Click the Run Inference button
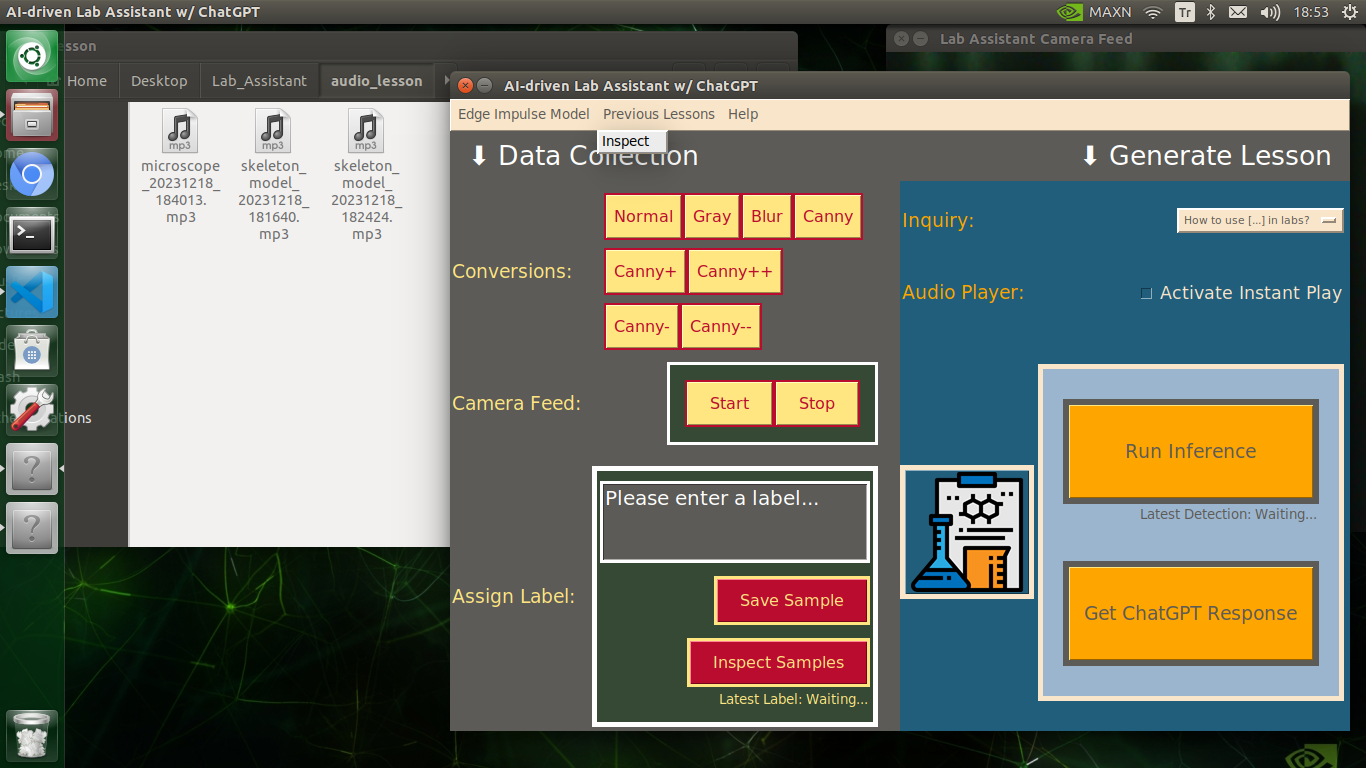 pos(1190,451)
